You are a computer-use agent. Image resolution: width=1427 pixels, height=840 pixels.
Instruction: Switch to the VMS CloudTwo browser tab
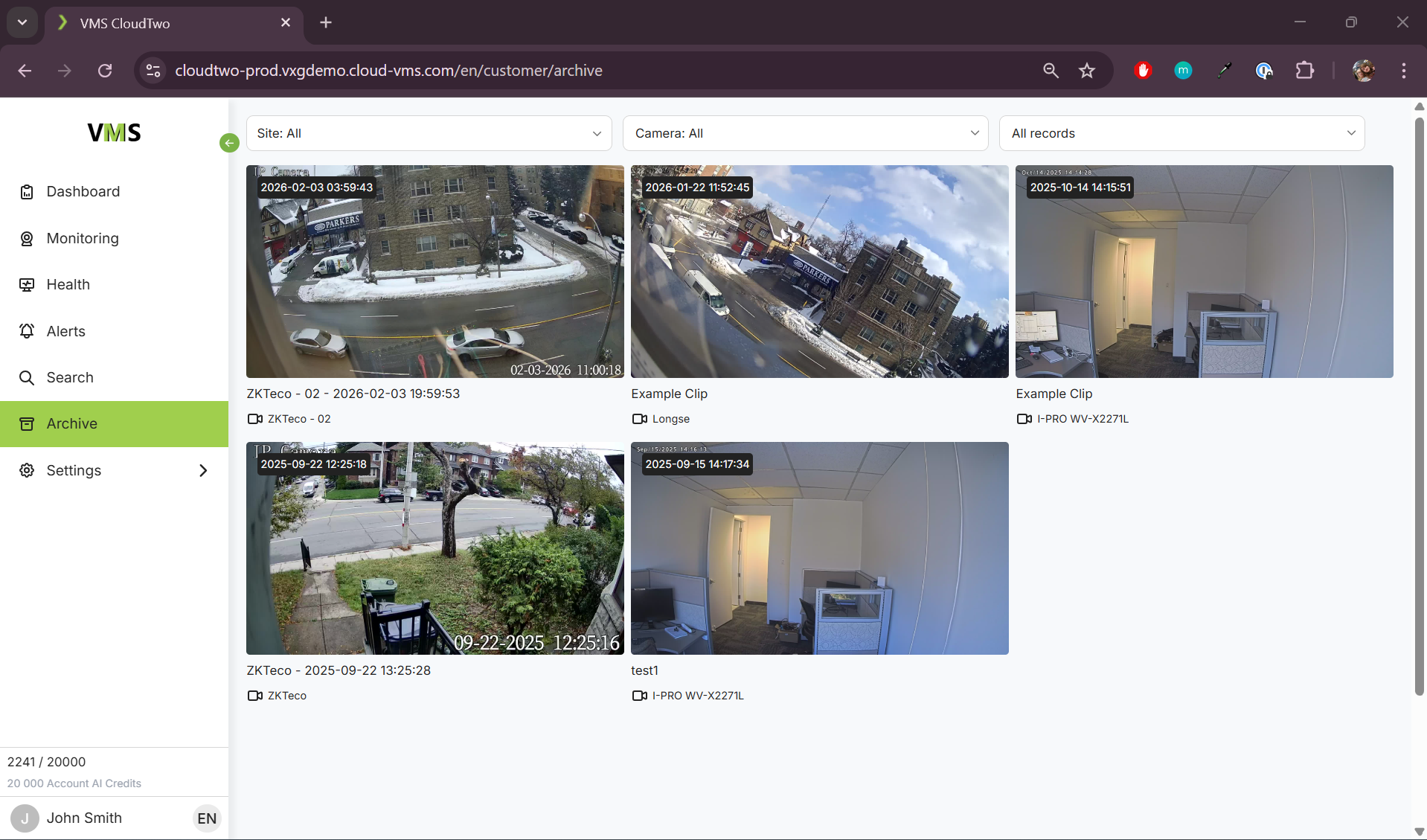[x=173, y=23]
